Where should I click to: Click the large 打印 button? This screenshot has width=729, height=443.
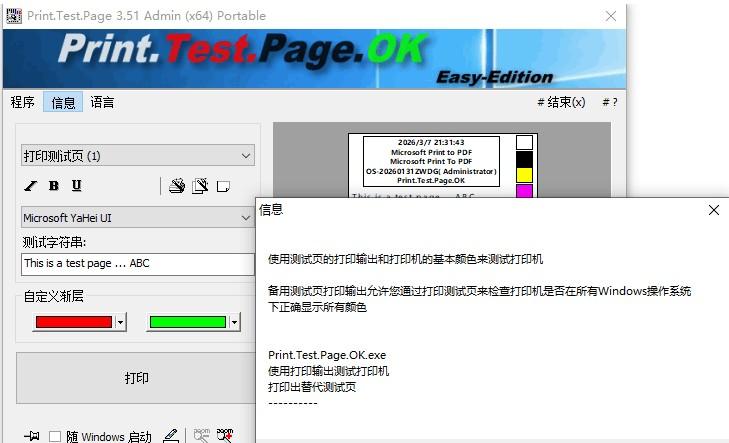click(137, 378)
